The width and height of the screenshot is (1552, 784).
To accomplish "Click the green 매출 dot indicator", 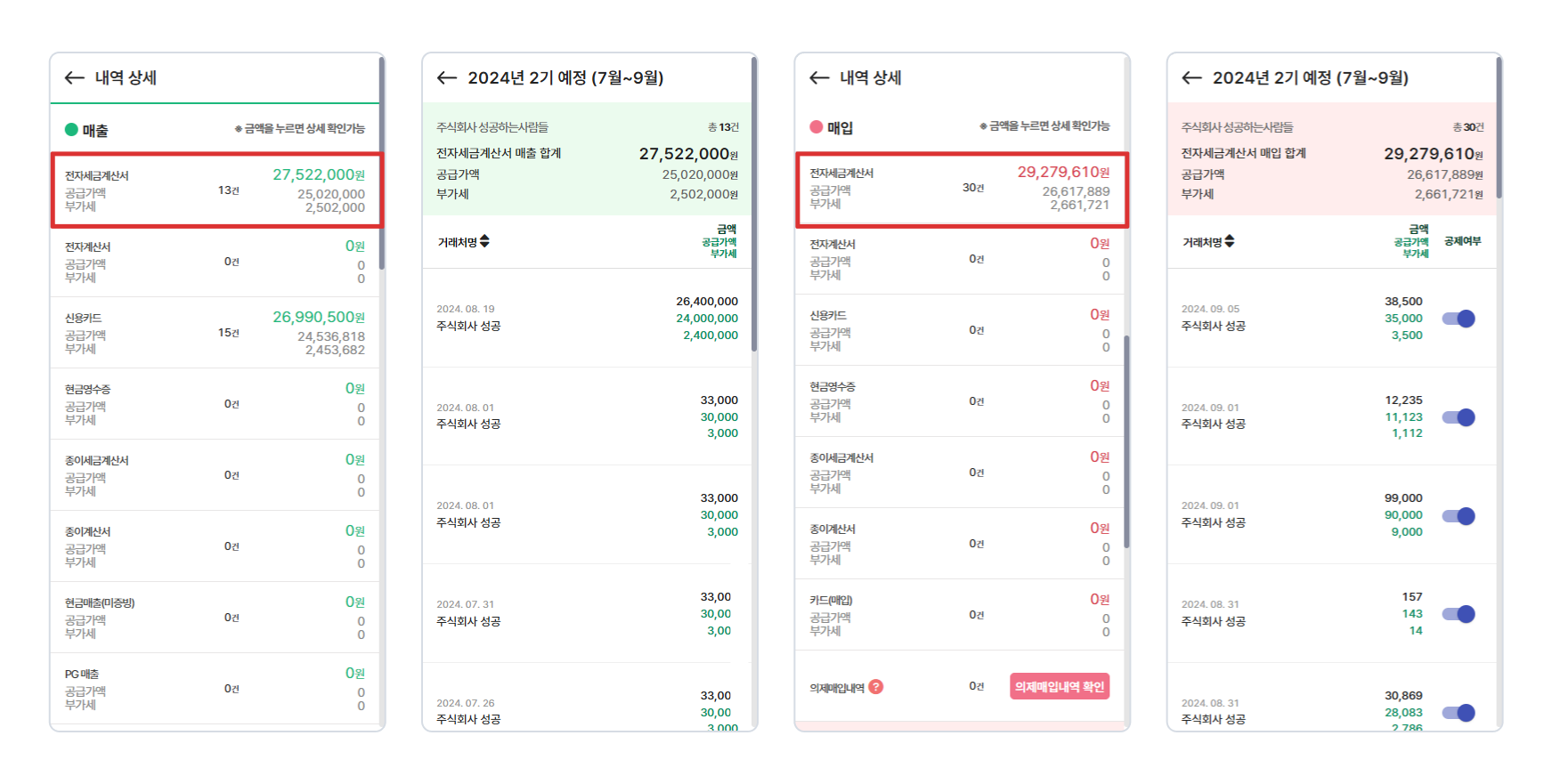I will tap(71, 130).
